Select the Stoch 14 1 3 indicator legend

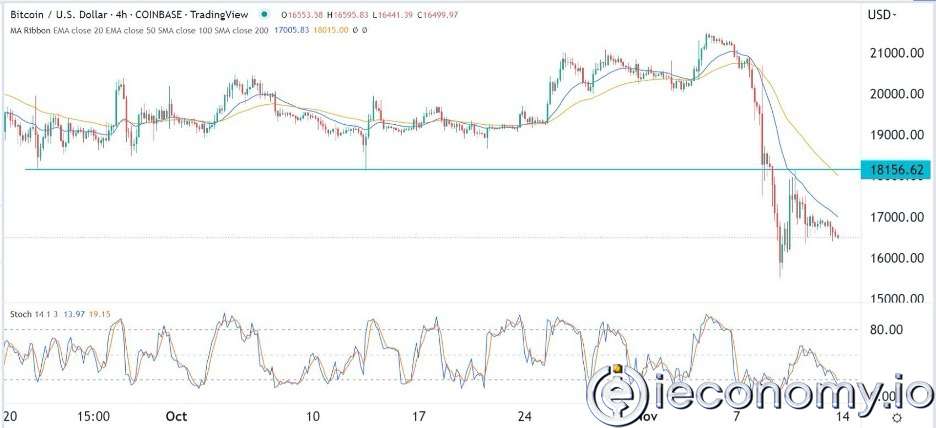coord(34,313)
